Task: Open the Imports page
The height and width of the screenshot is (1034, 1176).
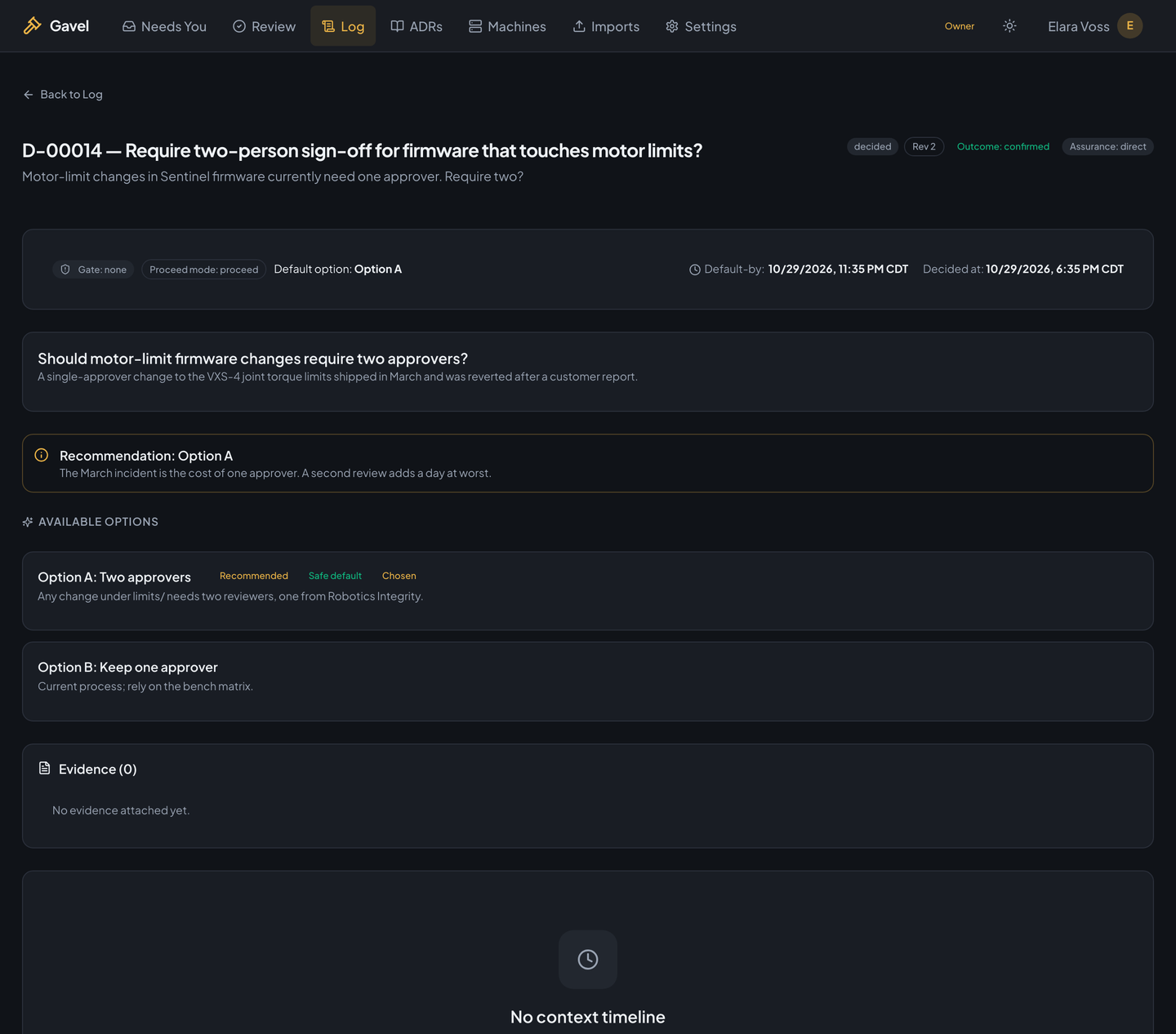Action: [606, 26]
